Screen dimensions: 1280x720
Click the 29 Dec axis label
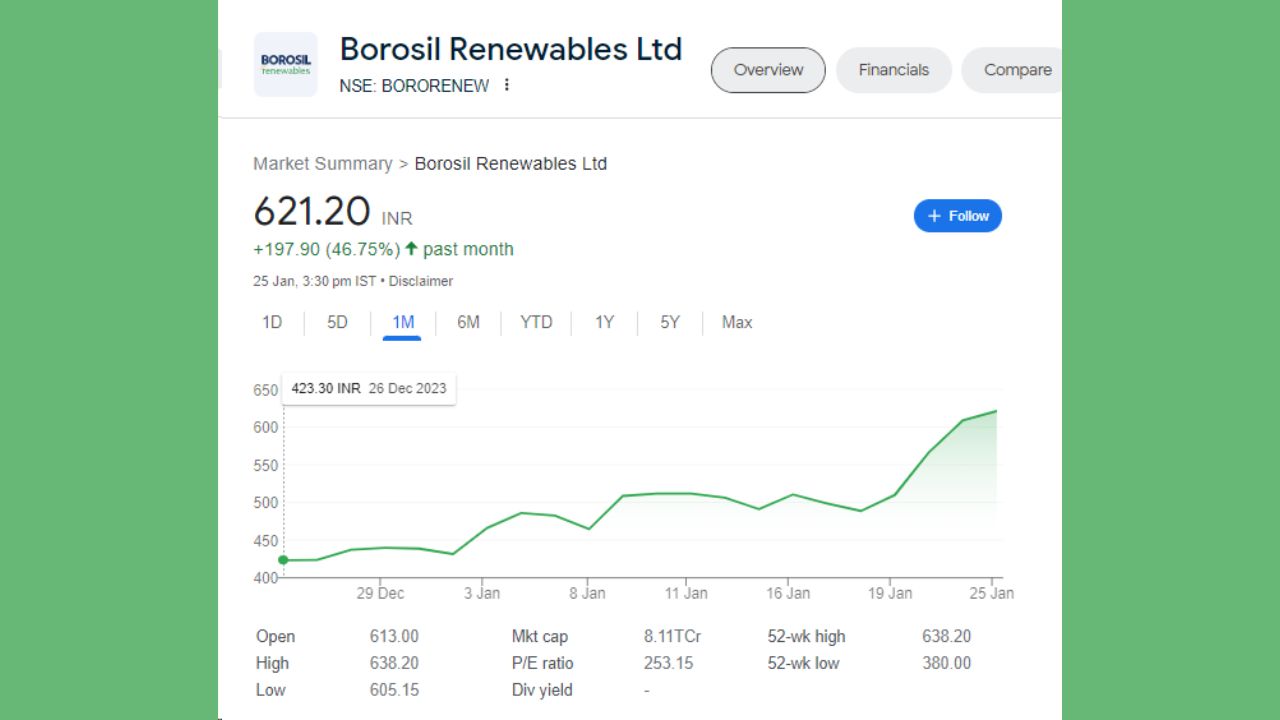click(x=380, y=593)
